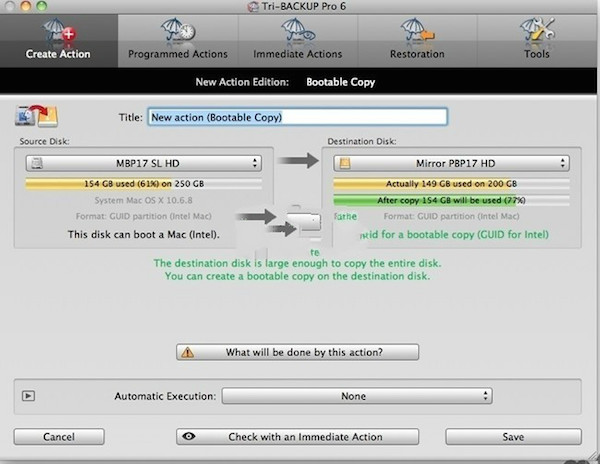Click the 'Source Disk:' label
The width and height of the screenshot is (600, 464).
[44, 141]
